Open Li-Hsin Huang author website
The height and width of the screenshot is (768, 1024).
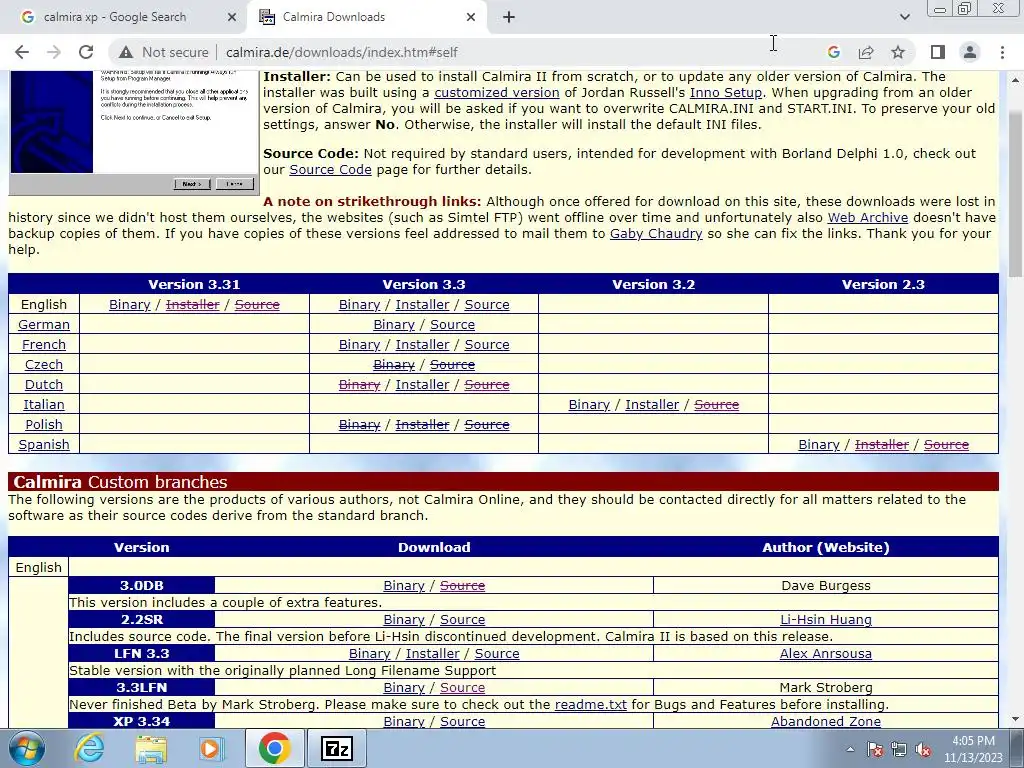[x=825, y=620]
